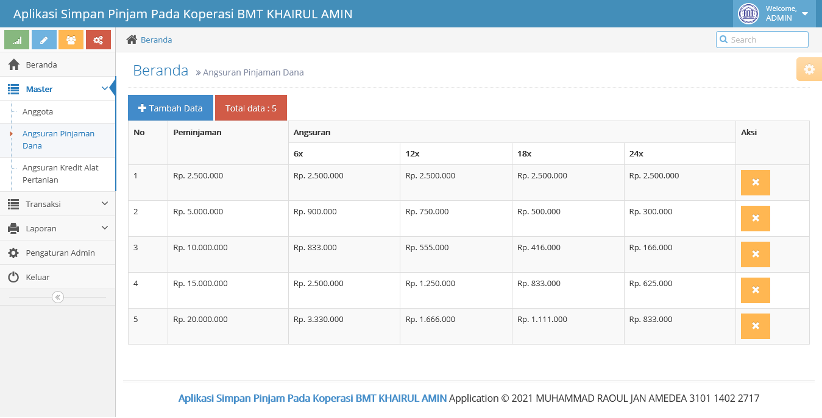Click the red cogs shortcut icon
Viewport: 822px width, 418px height.
click(98, 40)
